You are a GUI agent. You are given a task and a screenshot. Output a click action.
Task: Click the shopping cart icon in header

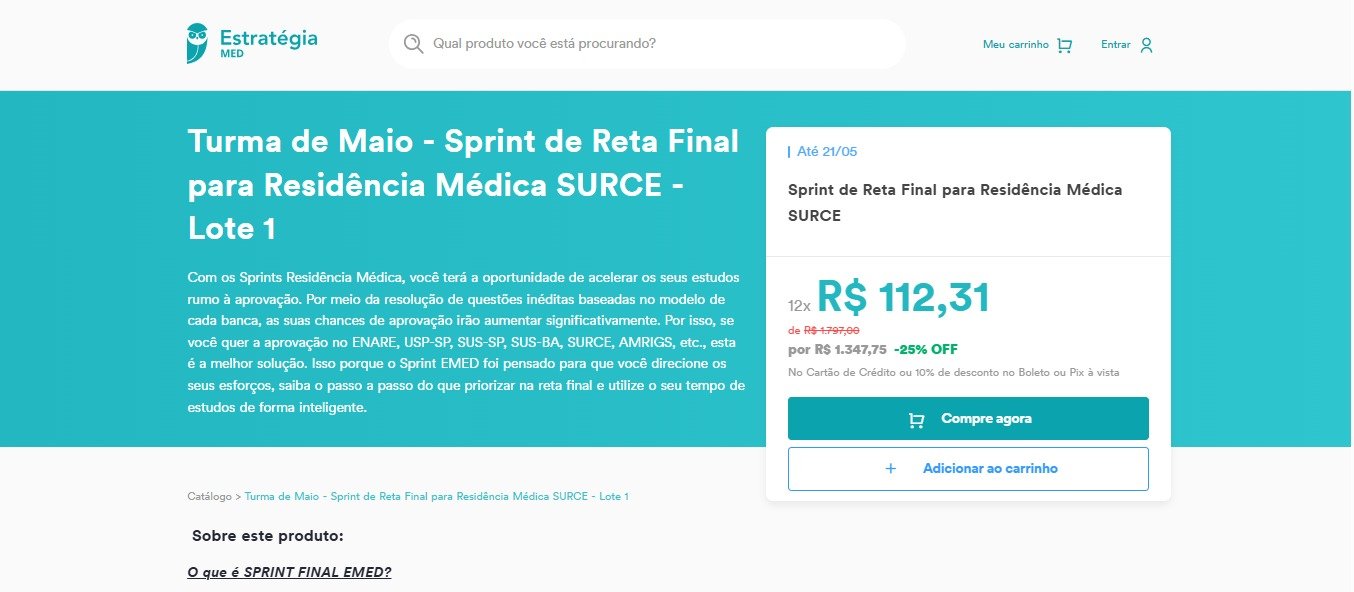click(x=1064, y=45)
